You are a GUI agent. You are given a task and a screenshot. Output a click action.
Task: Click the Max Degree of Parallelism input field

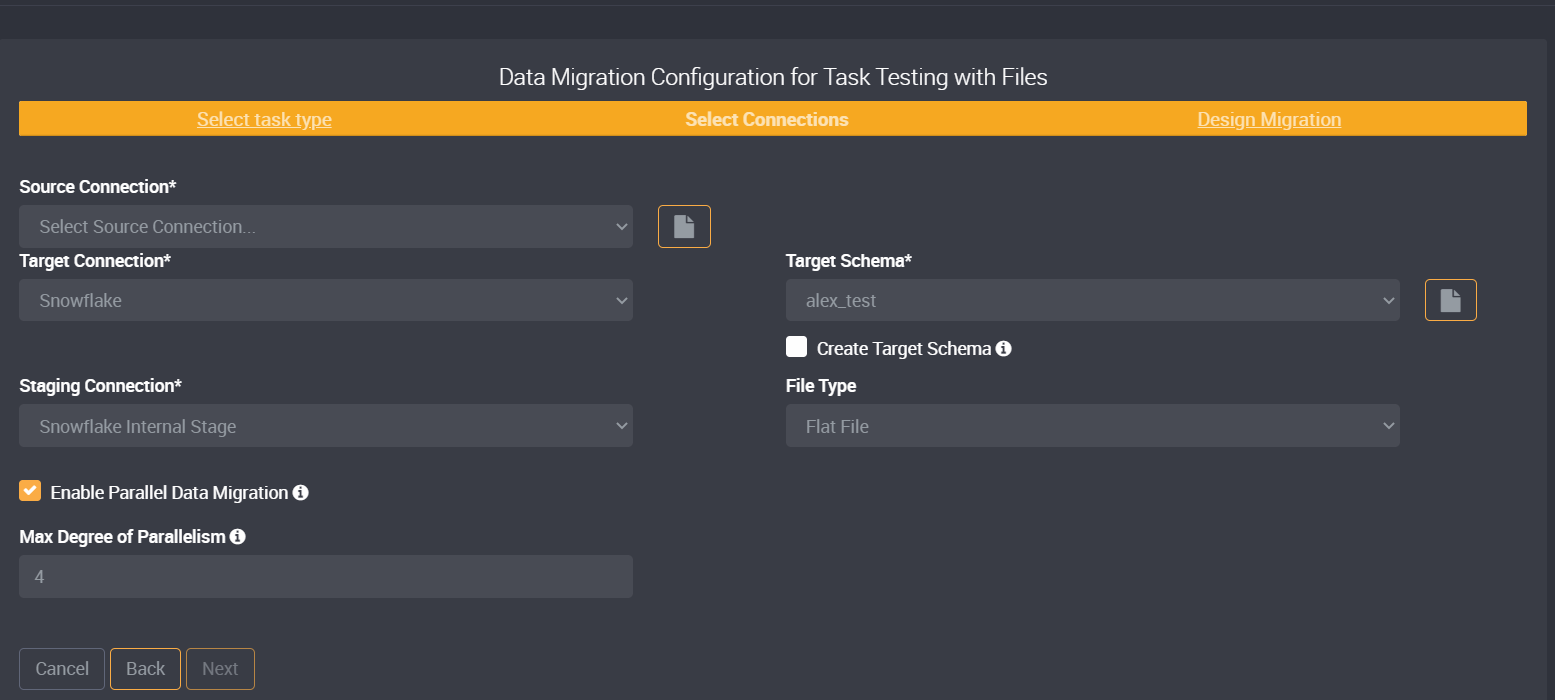click(x=326, y=577)
